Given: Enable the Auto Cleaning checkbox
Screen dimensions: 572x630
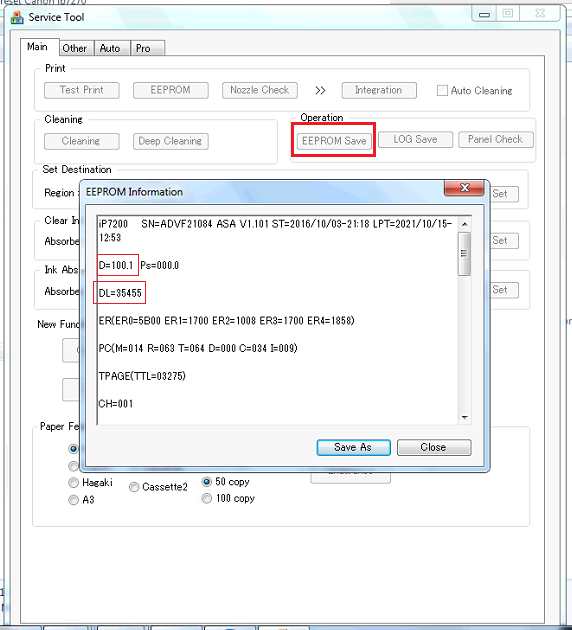Looking at the screenshot, I should 442,90.
